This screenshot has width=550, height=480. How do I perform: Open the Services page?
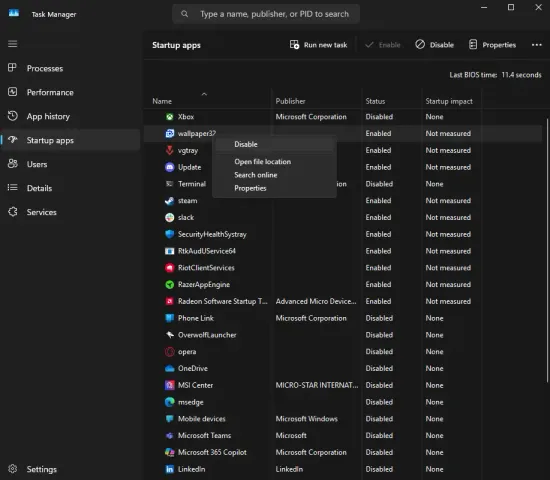[71, 212]
